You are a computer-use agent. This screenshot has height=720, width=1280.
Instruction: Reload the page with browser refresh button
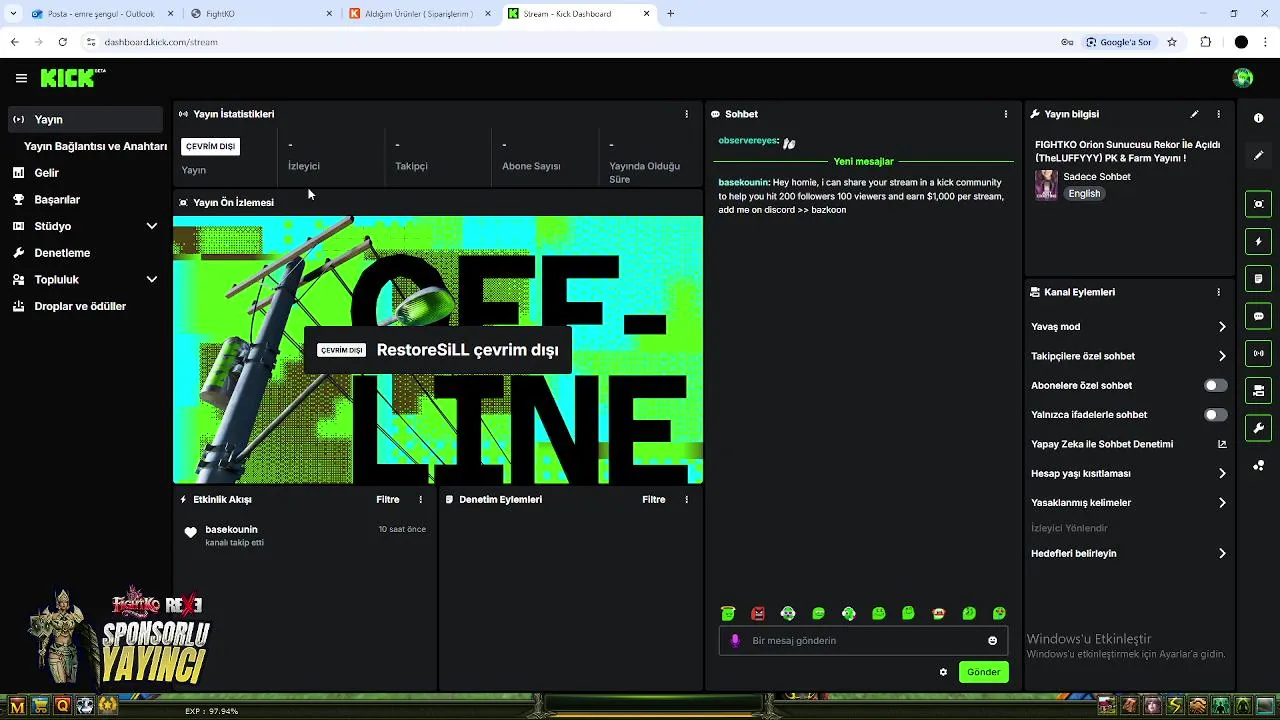point(62,42)
